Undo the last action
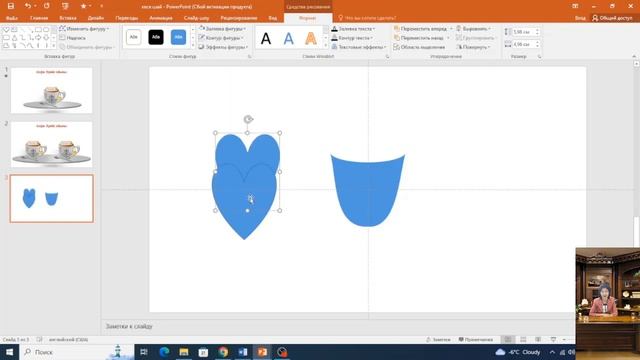This screenshot has height=360, width=640. tap(27, 6)
